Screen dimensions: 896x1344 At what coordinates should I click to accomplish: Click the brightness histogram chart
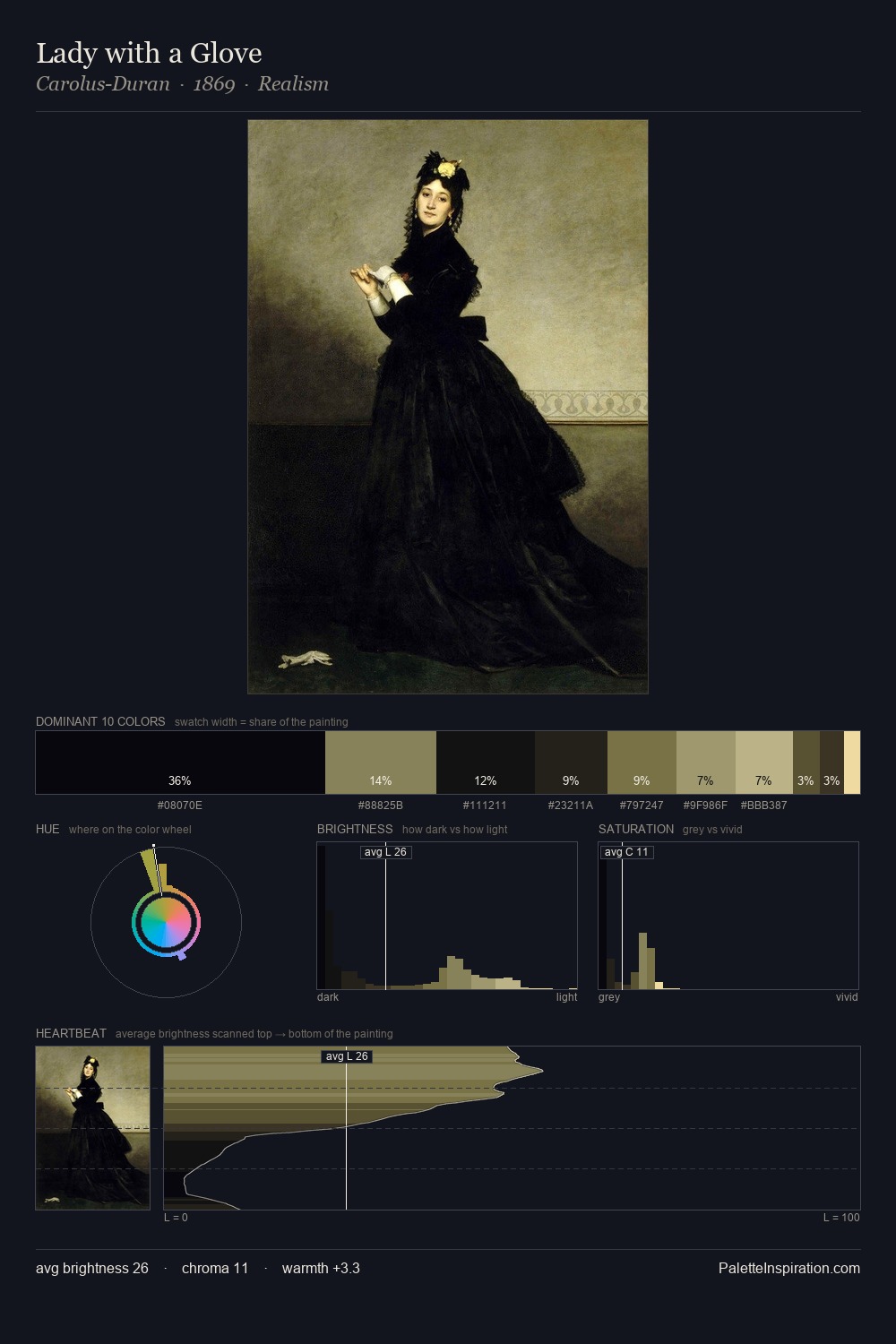click(x=447, y=916)
